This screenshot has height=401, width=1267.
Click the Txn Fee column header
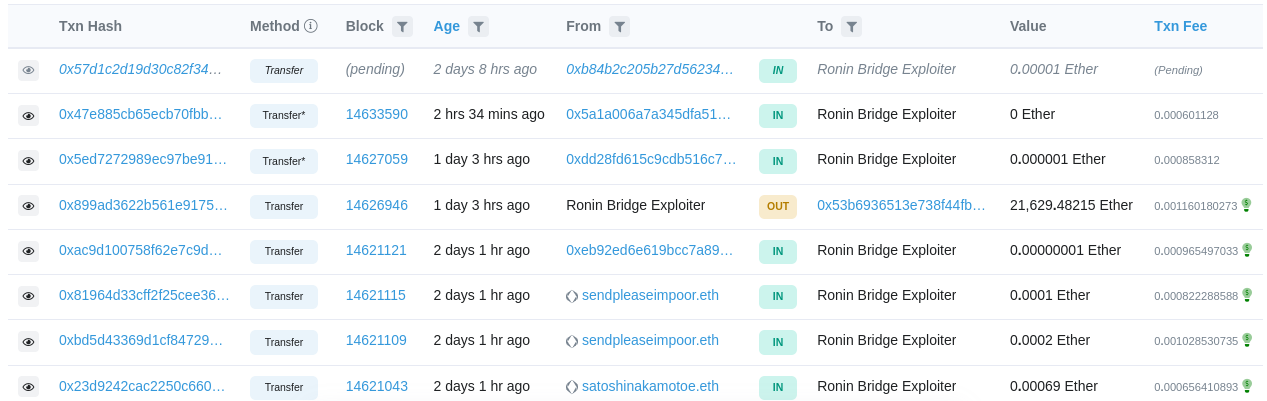click(1180, 26)
